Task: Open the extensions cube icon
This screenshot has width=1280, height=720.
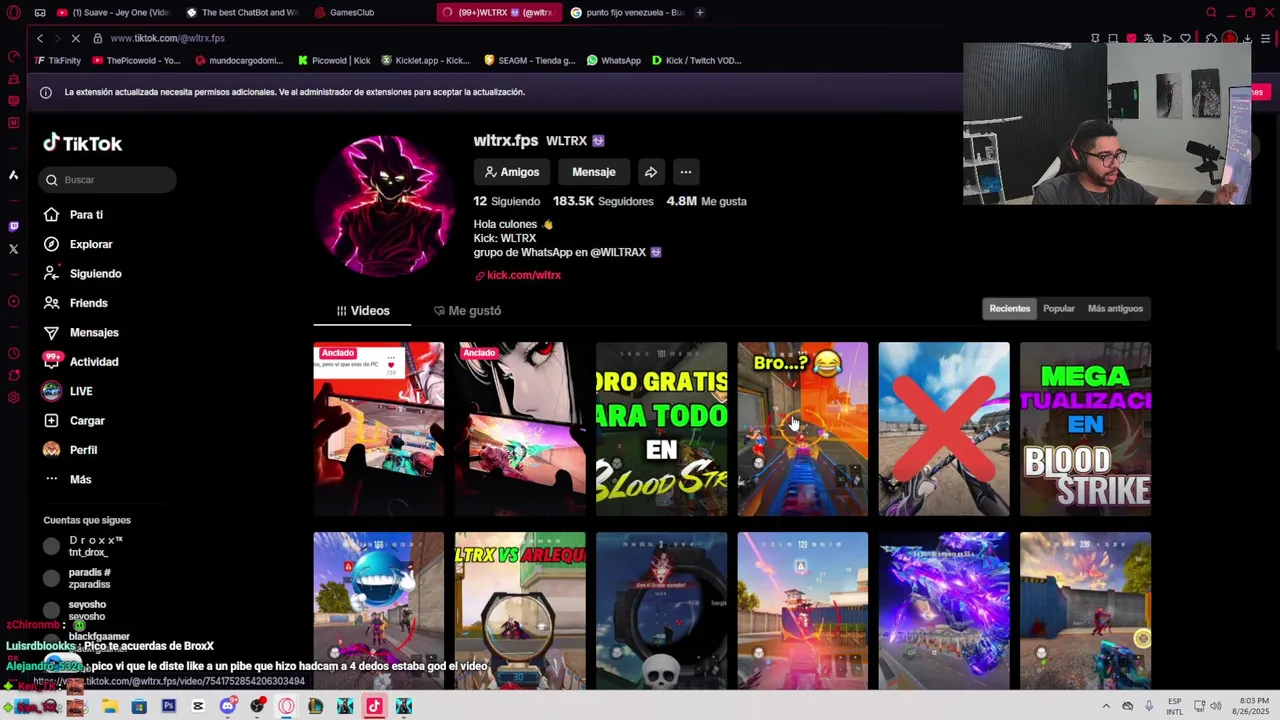Action: click(x=1211, y=38)
